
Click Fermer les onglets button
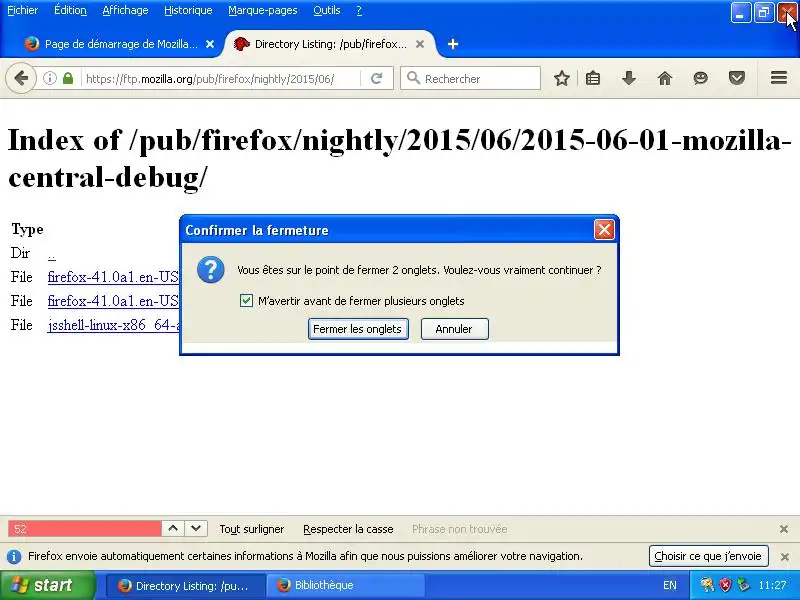pyautogui.click(x=358, y=329)
